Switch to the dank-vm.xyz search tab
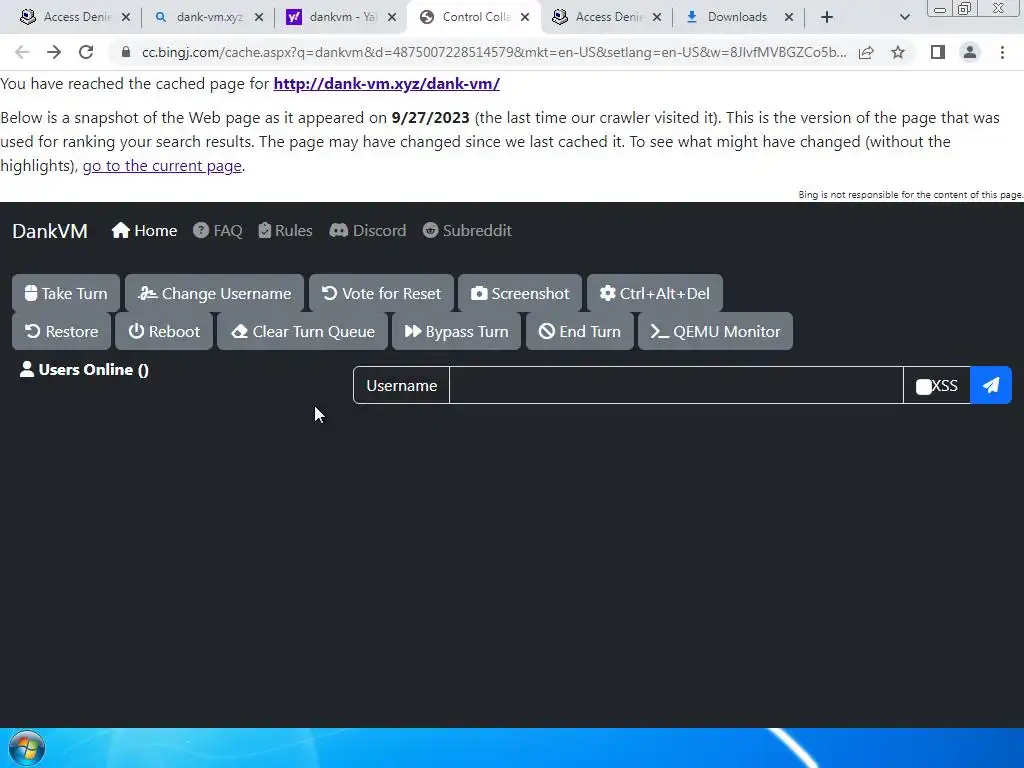 (x=208, y=17)
